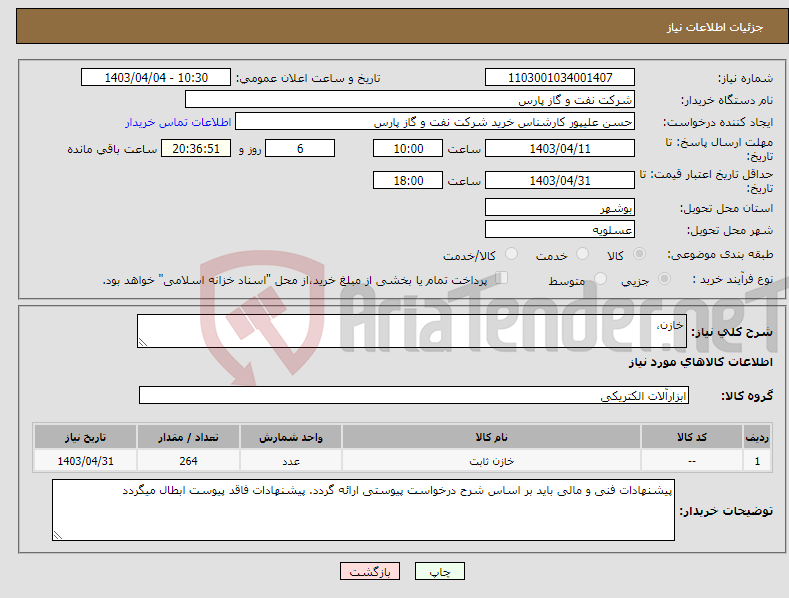Click the announcement date field 1403/04/04 - 10:30
789x598 pixels.
click(155, 78)
